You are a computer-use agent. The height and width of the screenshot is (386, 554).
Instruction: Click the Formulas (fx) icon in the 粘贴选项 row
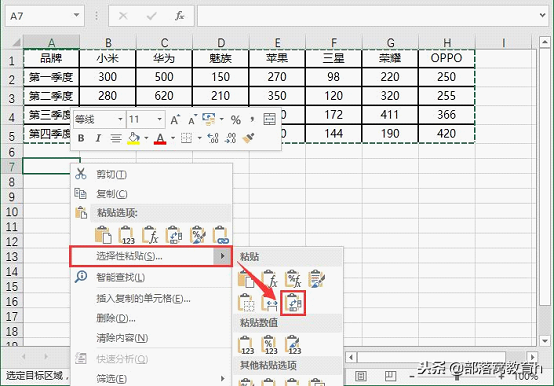151,235
